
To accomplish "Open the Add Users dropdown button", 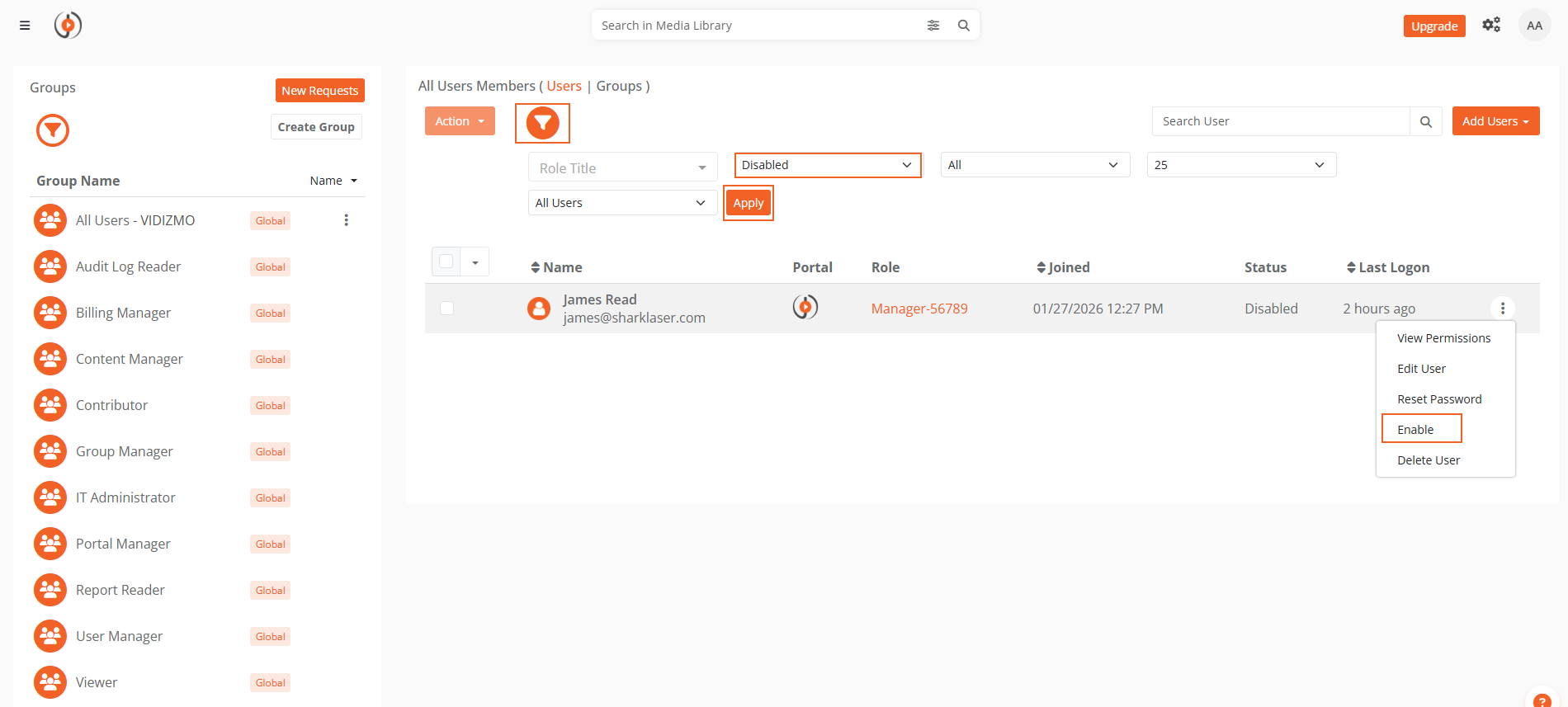I will [x=1495, y=121].
